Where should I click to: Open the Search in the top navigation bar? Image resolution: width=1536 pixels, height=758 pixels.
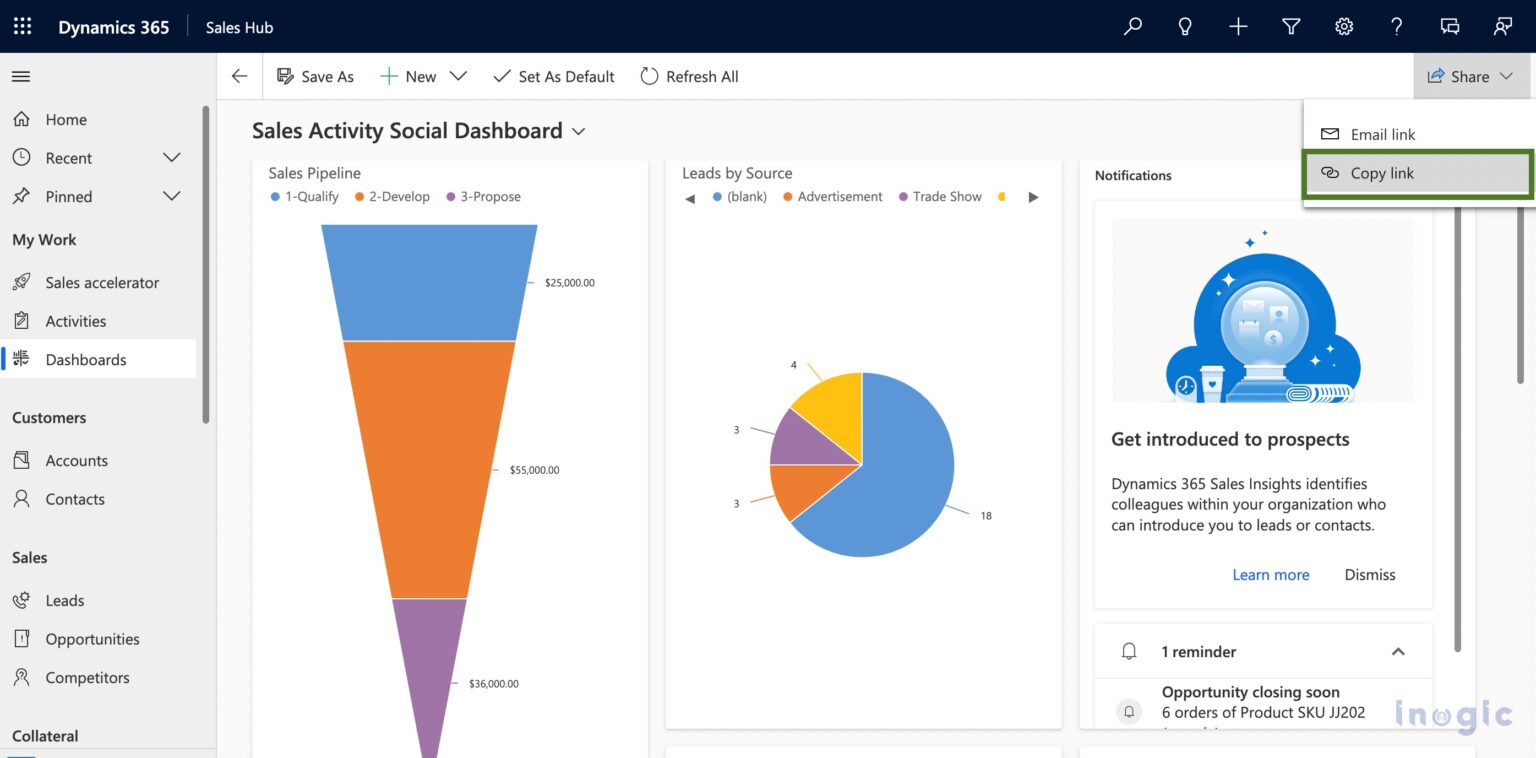pyautogui.click(x=1131, y=26)
